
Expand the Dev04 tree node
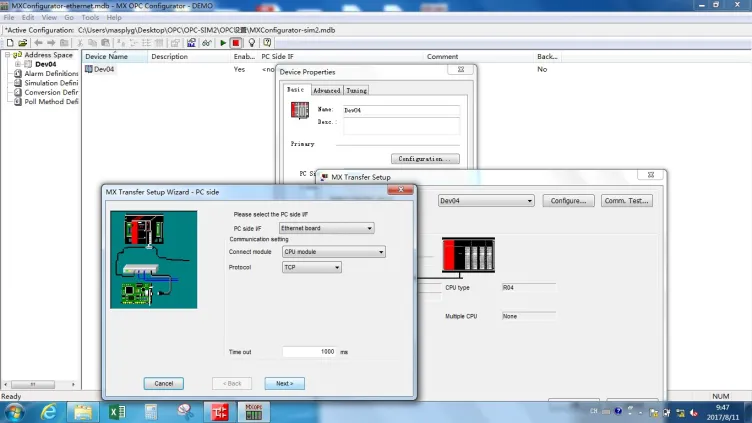(x=17, y=64)
